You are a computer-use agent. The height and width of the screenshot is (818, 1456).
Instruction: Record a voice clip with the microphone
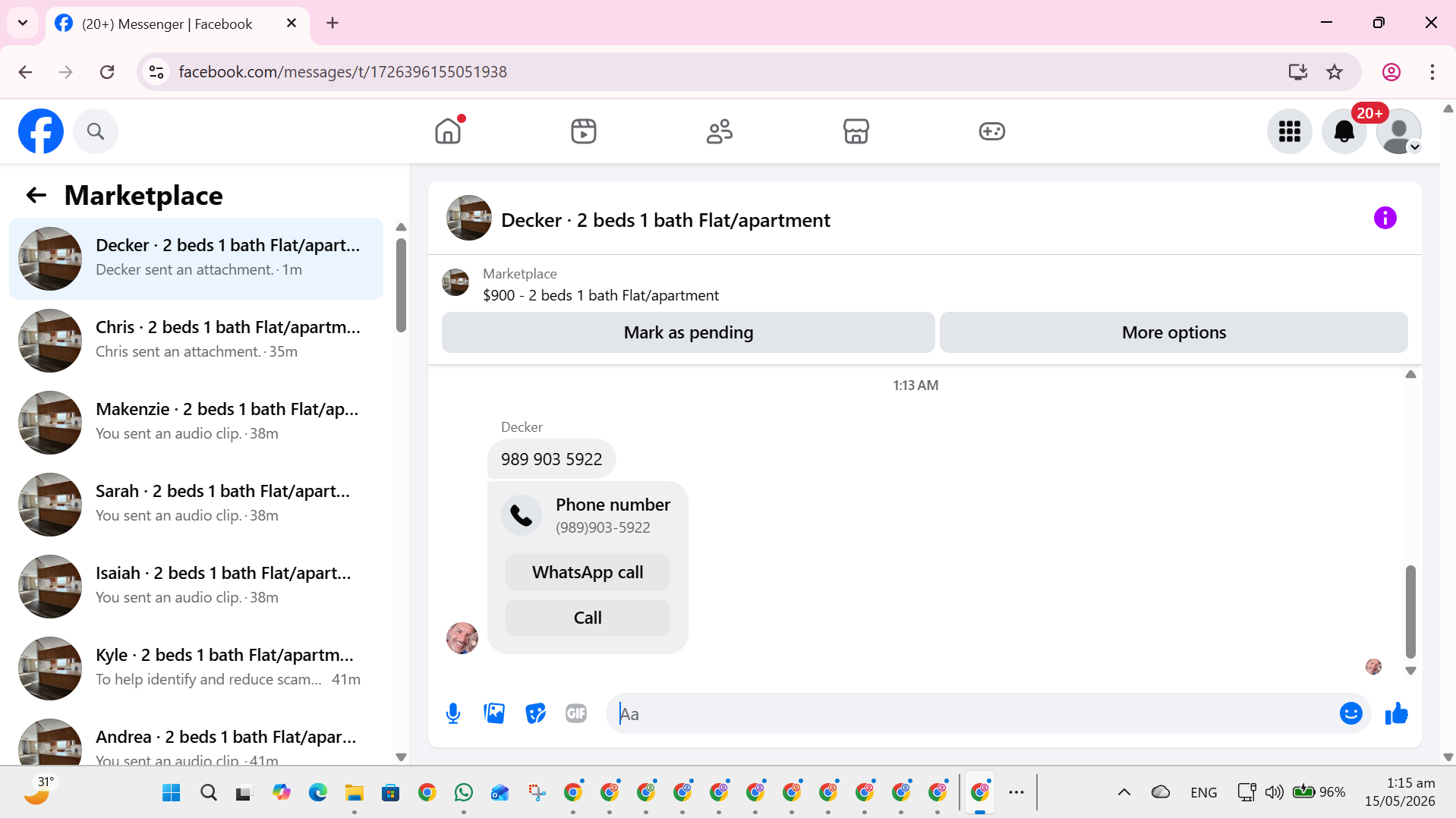tap(453, 713)
